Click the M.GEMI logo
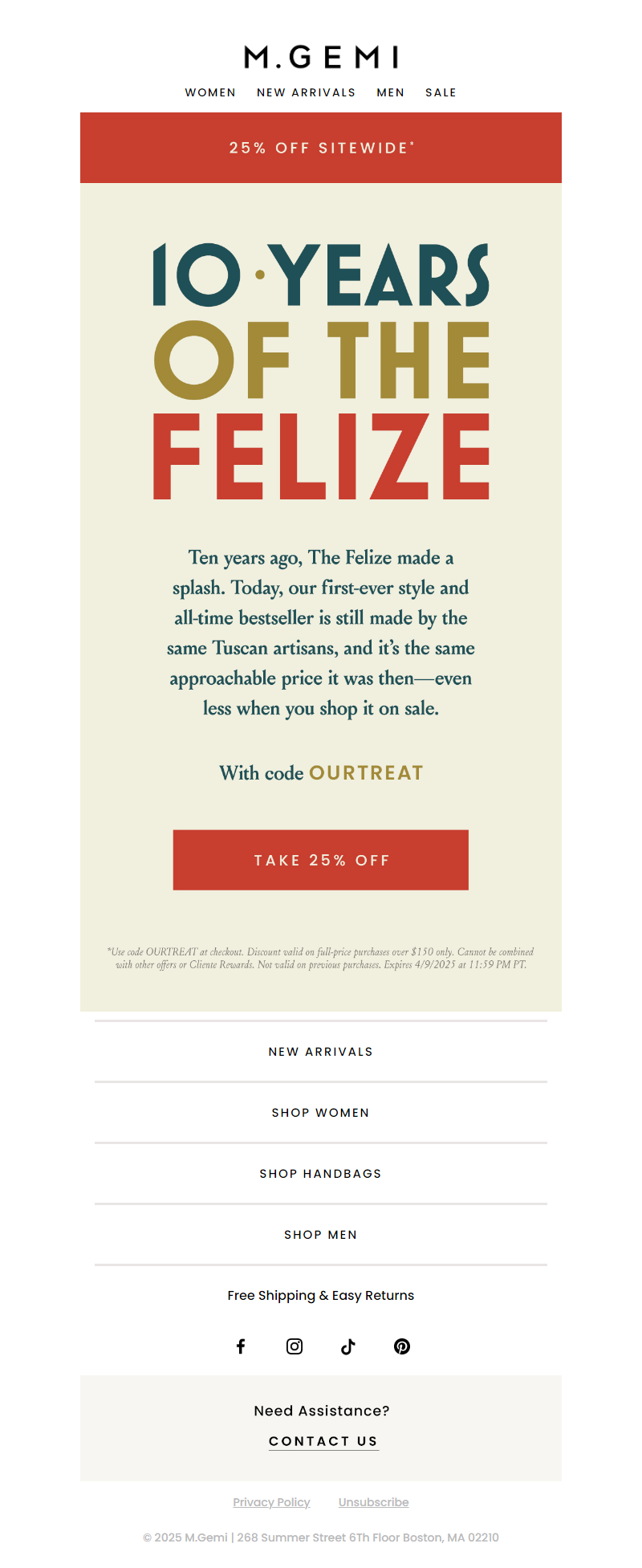This screenshot has height=1568, width=642. coord(321,57)
